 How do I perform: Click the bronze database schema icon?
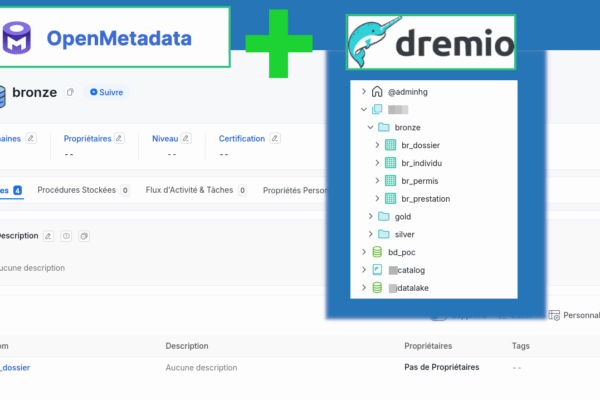pos(2,96)
